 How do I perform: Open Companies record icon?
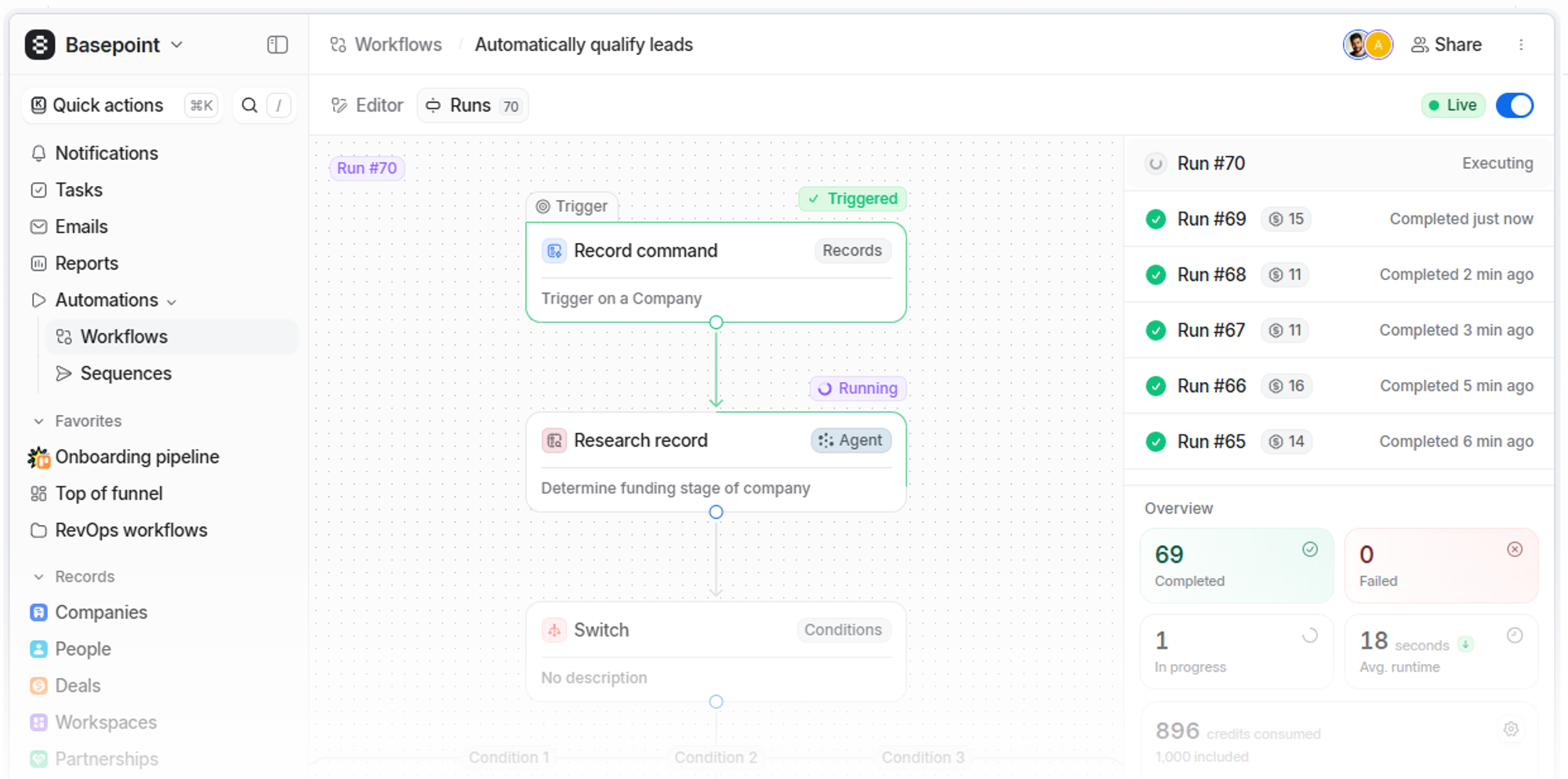tap(38, 613)
